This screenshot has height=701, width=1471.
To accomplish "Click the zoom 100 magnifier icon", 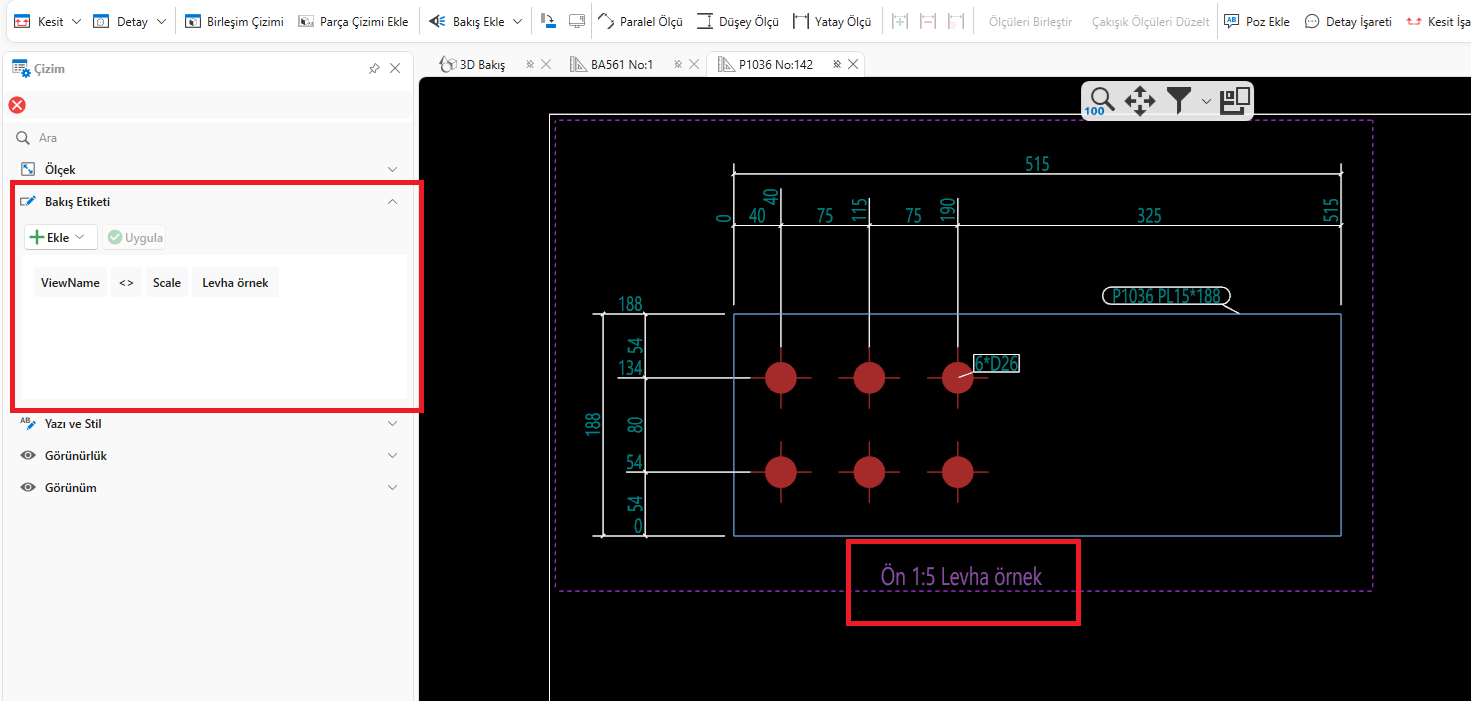I will tap(1101, 100).
